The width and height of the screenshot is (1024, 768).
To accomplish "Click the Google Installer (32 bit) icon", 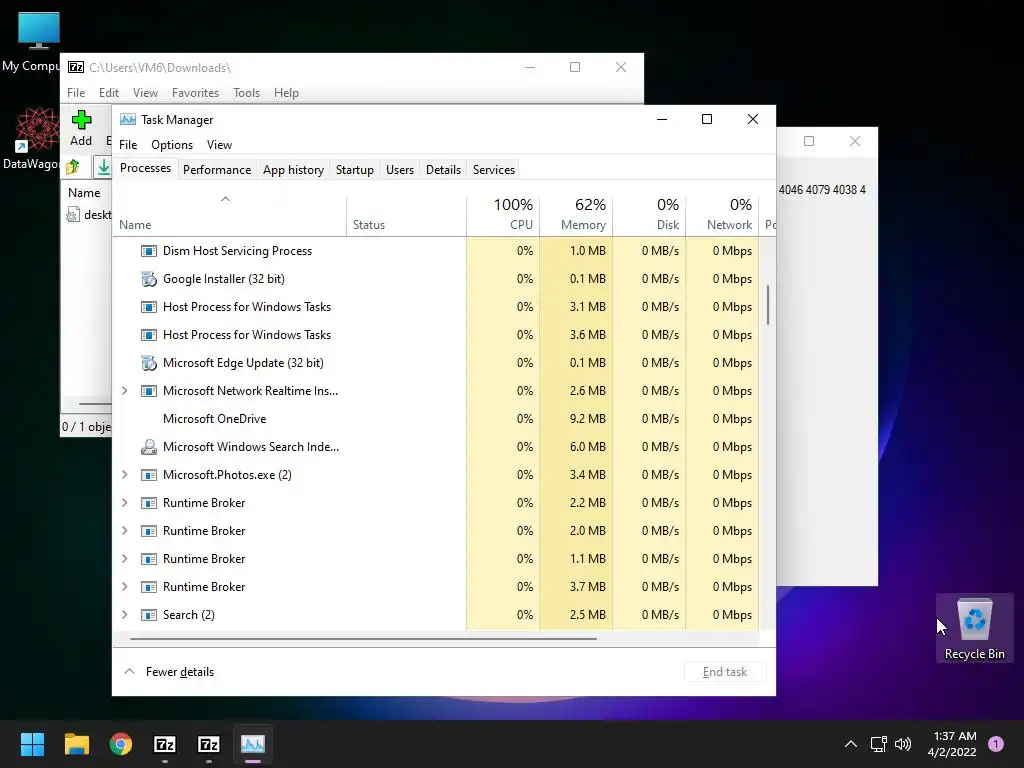I will coord(149,279).
